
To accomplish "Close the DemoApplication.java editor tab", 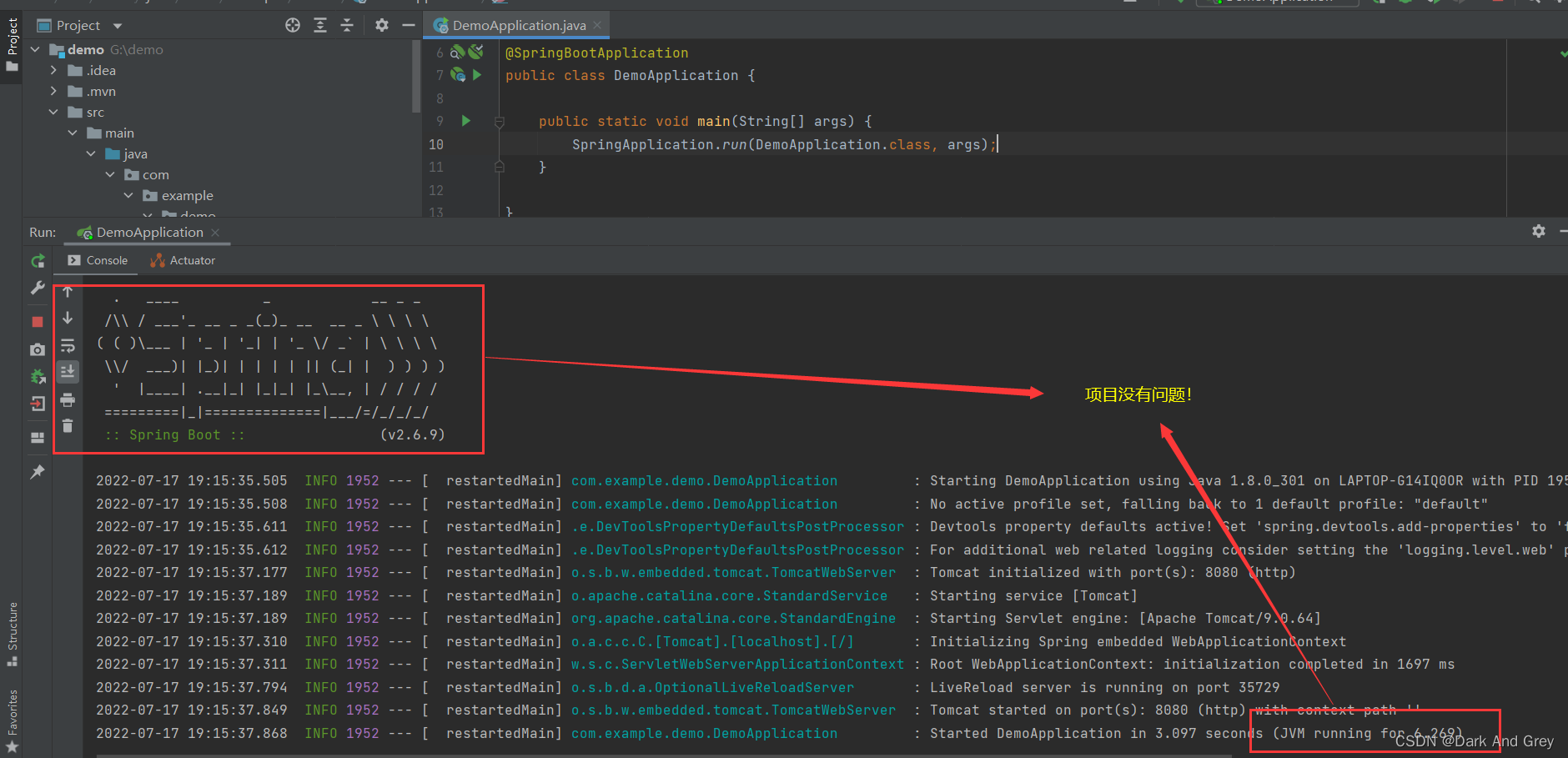I will point(597,26).
